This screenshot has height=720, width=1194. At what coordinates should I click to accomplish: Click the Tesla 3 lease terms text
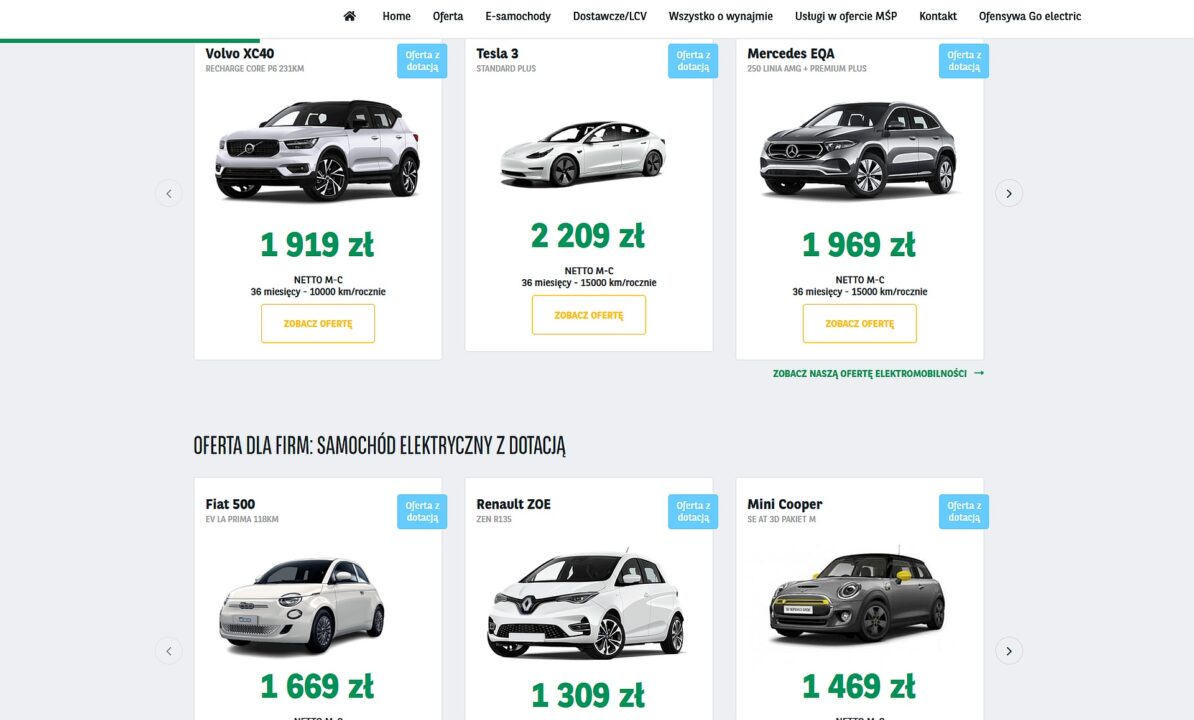[589, 282]
